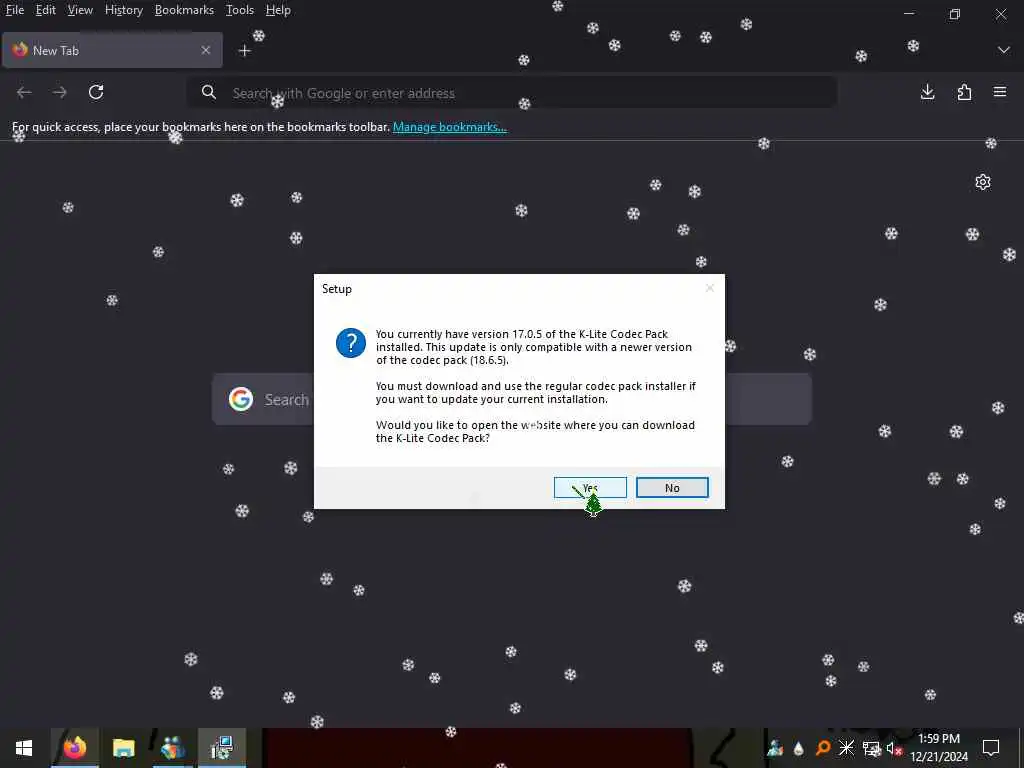This screenshot has height=768, width=1024.
Task: Click No in the Setup dialog
Action: (672, 487)
